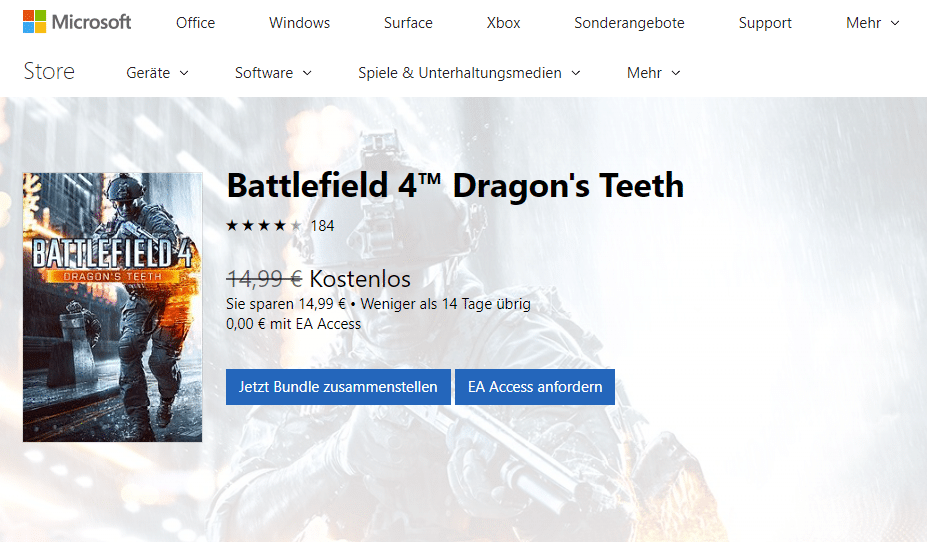Screen dimensions: 927x542
Task: Click the Battlefield 4 Dragon's Teeth title
Action: [455, 186]
